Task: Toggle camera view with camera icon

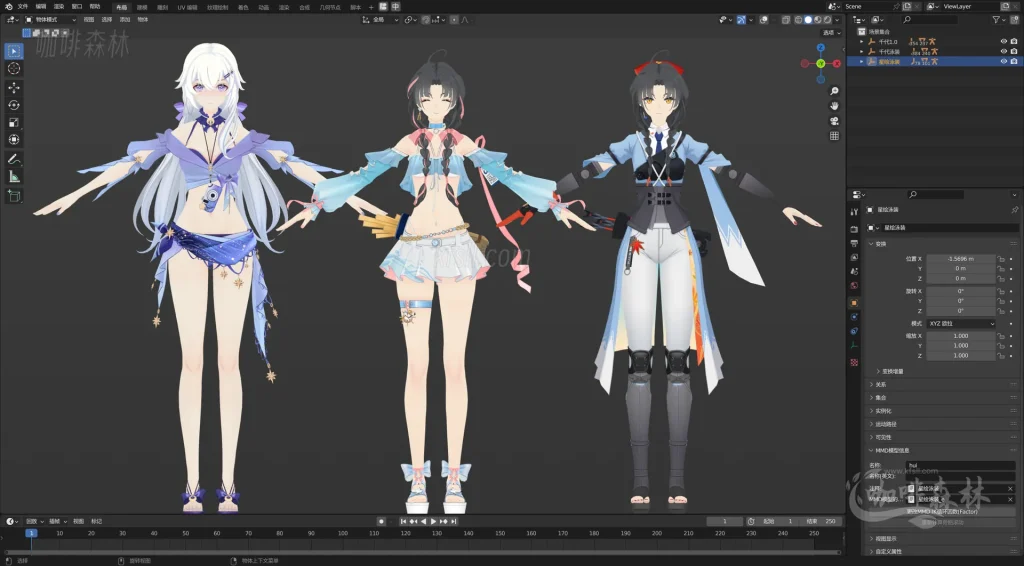Action: 834,121
